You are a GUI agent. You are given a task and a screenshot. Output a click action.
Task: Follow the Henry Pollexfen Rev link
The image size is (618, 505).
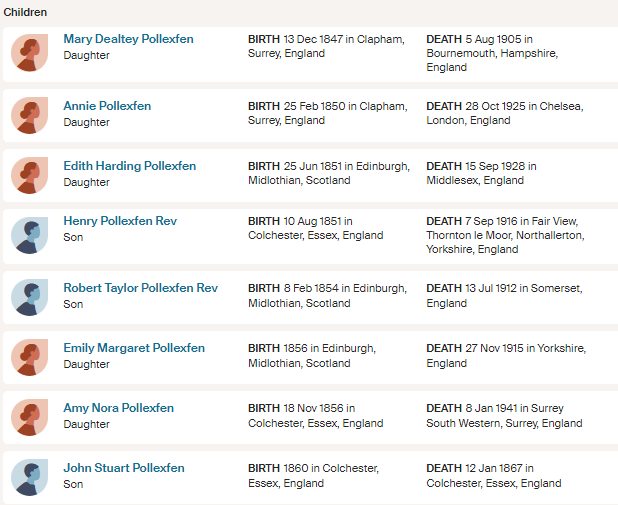point(119,220)
